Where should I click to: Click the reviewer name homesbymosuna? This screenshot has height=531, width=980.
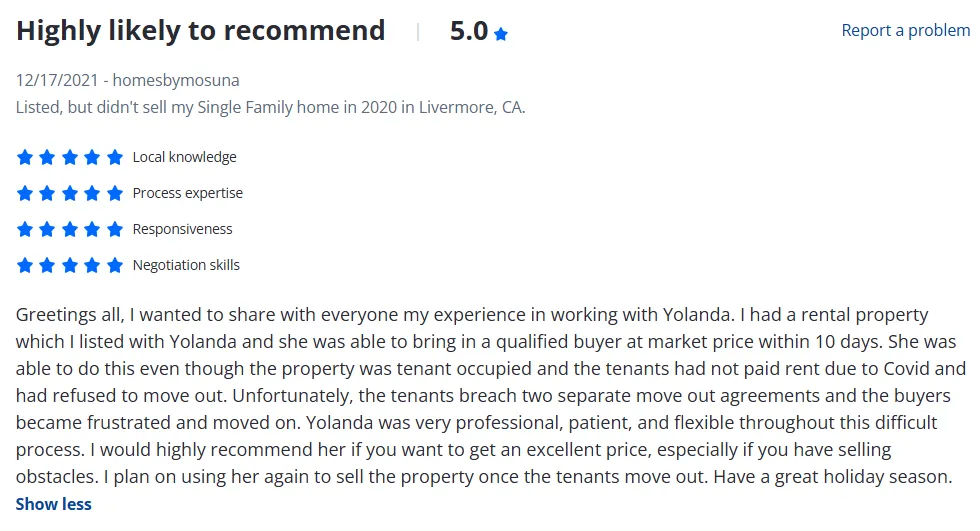pyautogui.click(x=176, y=80)
